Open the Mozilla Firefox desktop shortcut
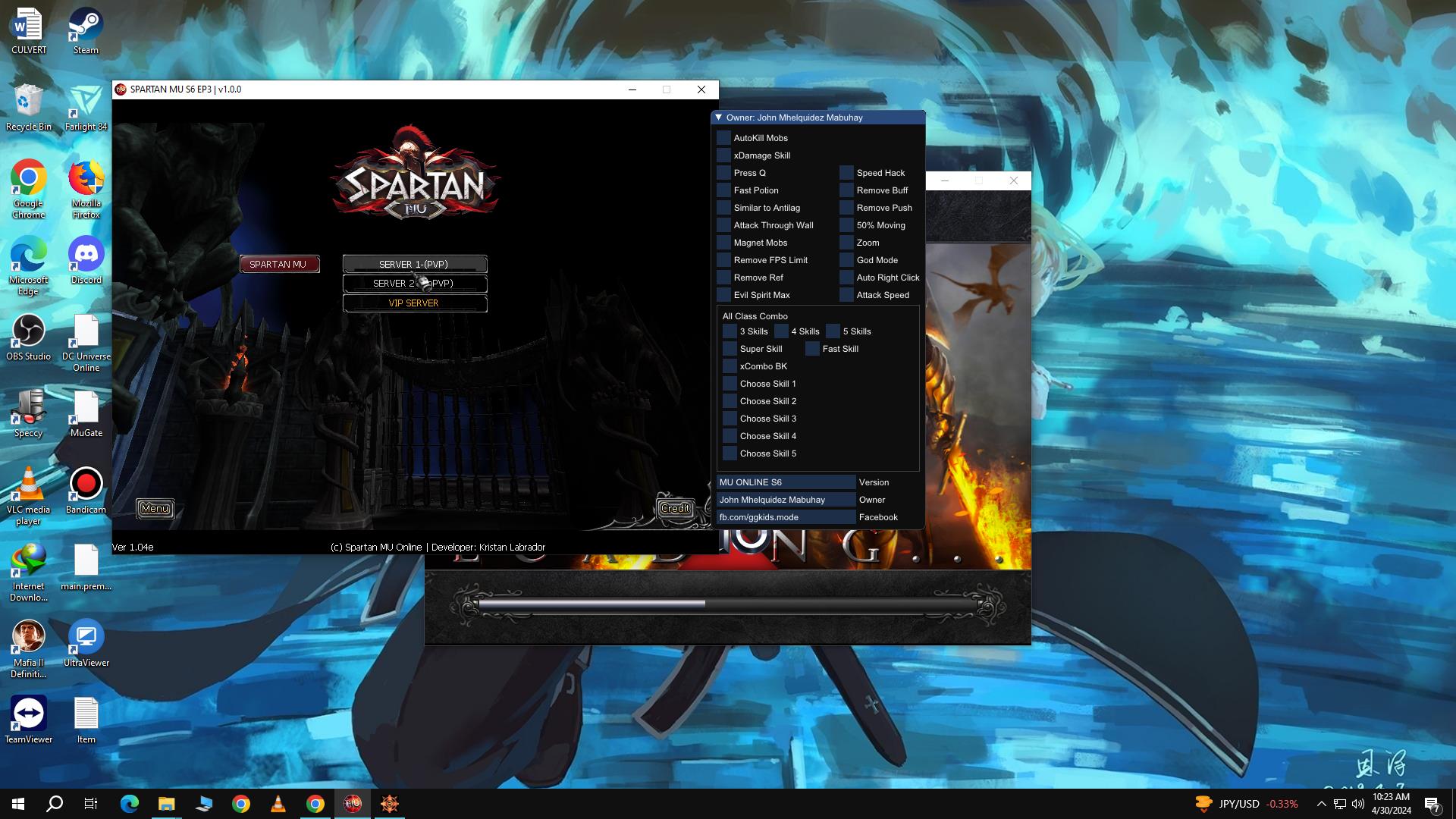 pyautogui.click(x=86, y=189)
